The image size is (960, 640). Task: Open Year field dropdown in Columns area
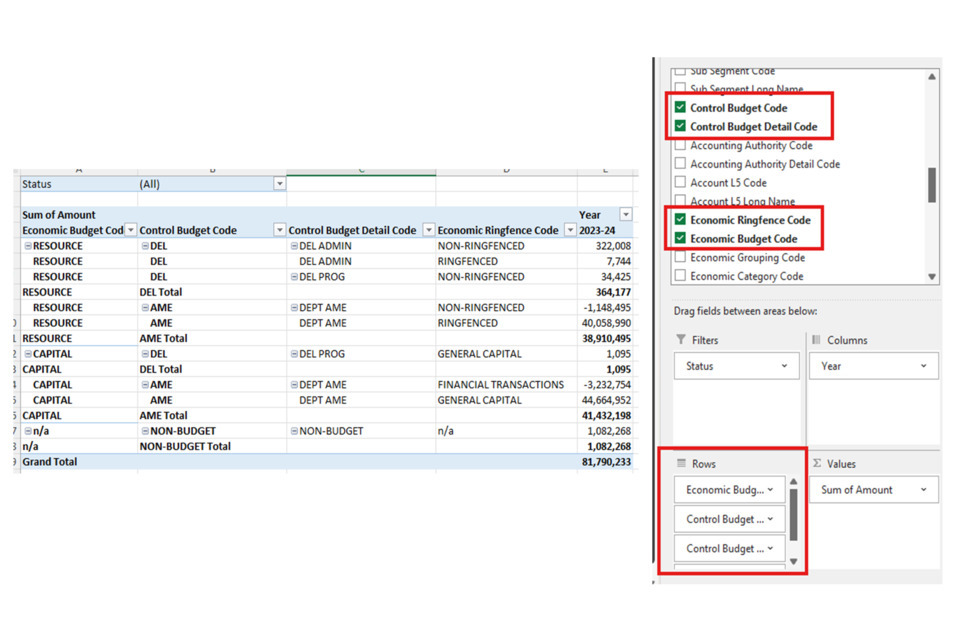tap(923, 366)
